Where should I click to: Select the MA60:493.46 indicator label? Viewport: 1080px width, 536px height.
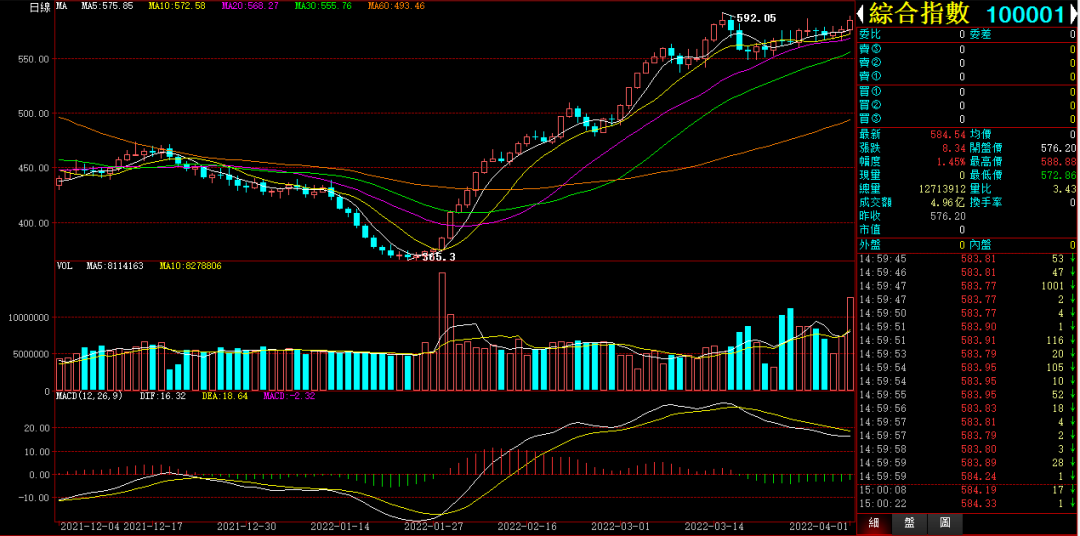[x=396, y=6]
